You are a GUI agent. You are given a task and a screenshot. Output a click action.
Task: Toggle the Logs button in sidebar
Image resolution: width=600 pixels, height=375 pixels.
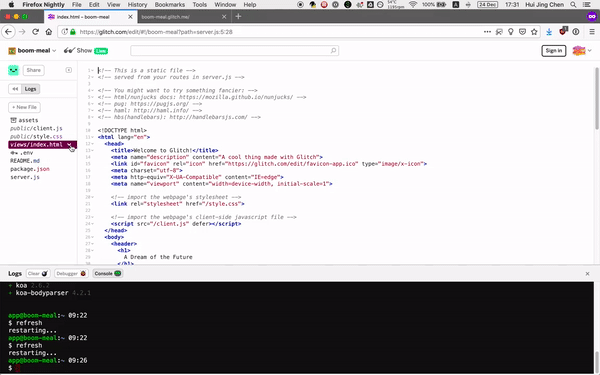click(30, 89)
